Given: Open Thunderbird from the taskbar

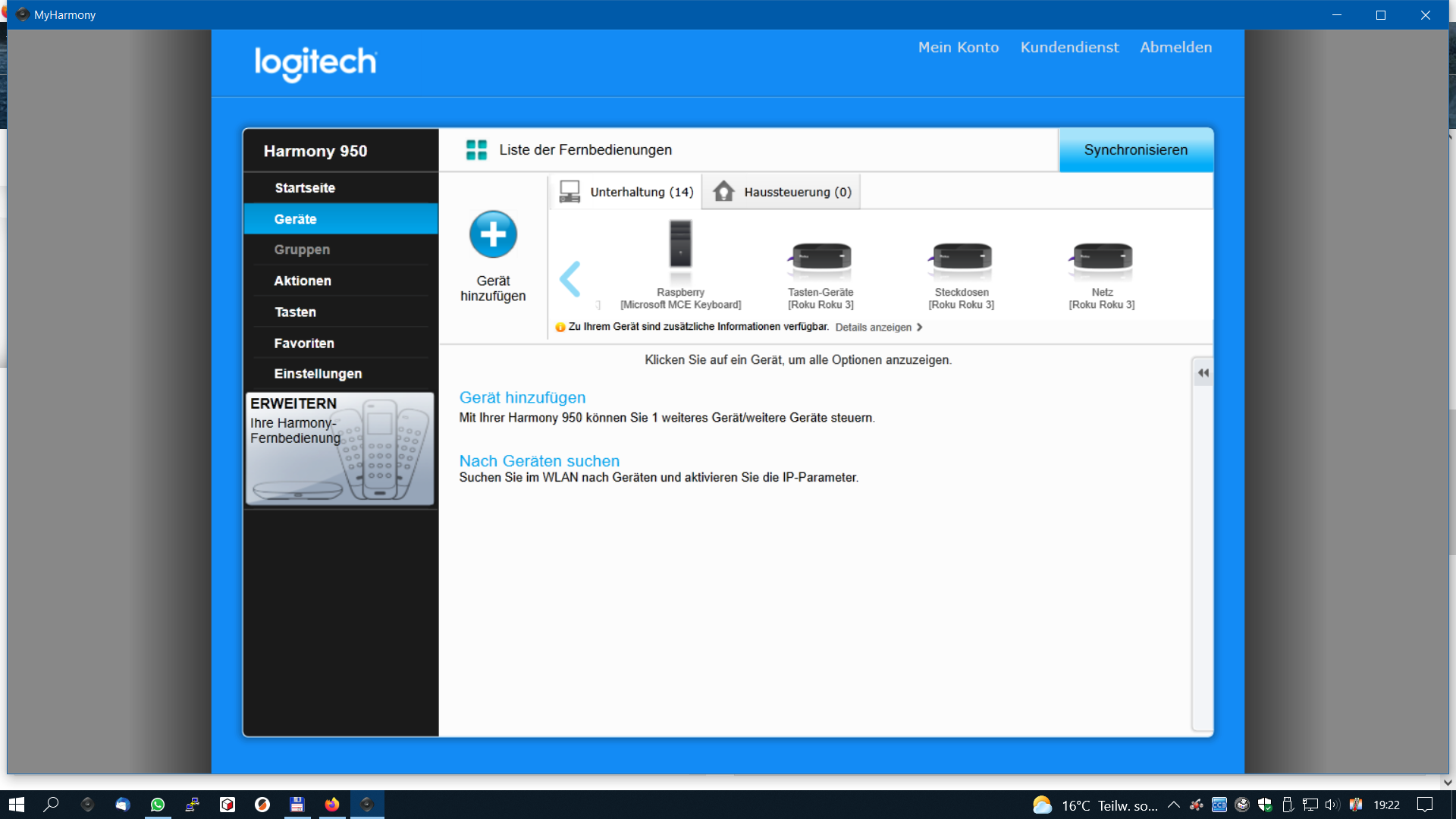Looking at the screenshot, I should [122, 805].
